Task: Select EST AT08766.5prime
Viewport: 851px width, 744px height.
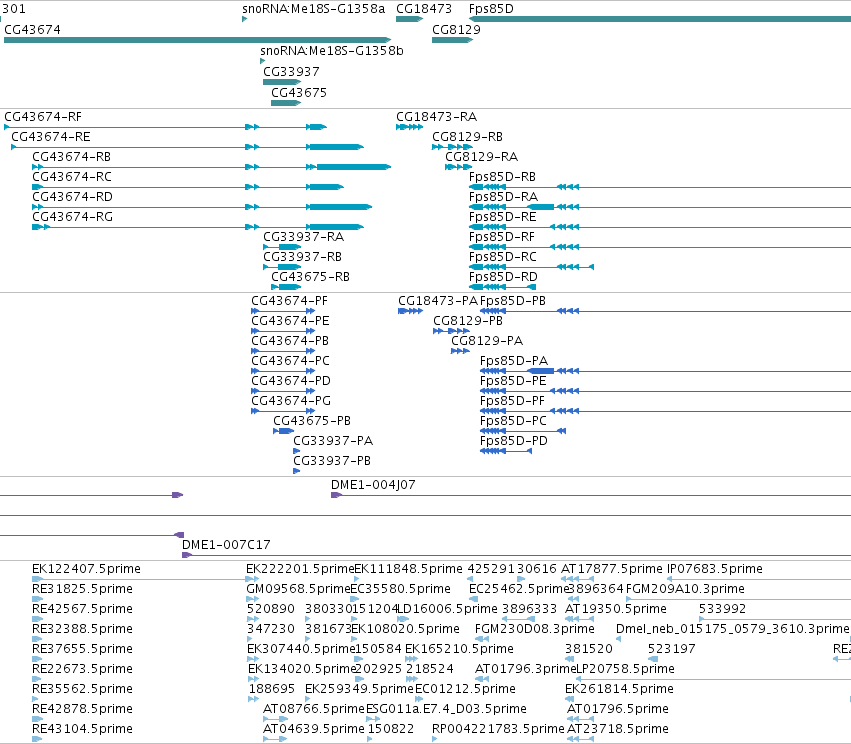Action: click(314, 709)
